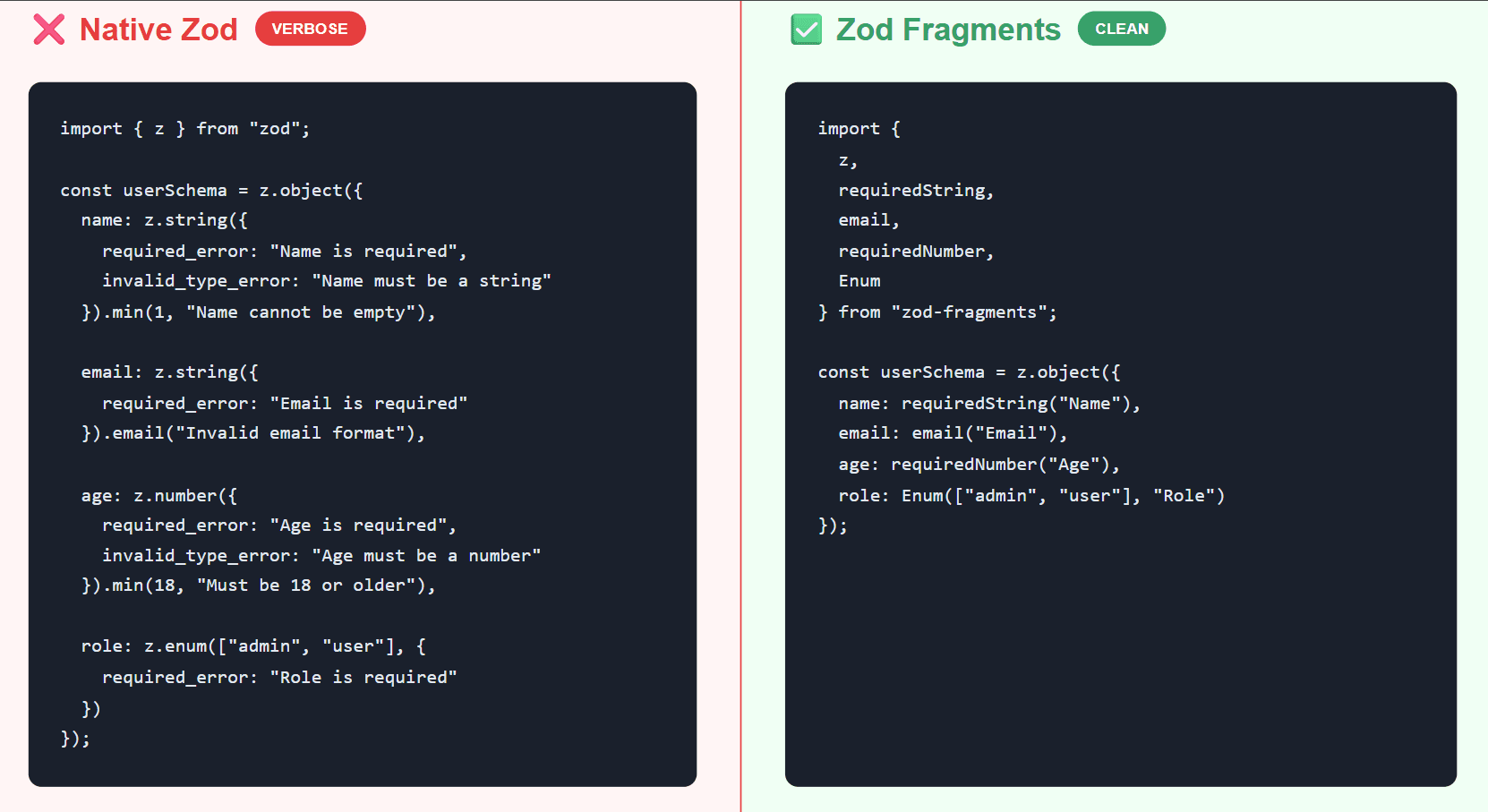Click the green CLEAN badge
Viewport: 1488px width, 812px height.
tap(1121, 29)
